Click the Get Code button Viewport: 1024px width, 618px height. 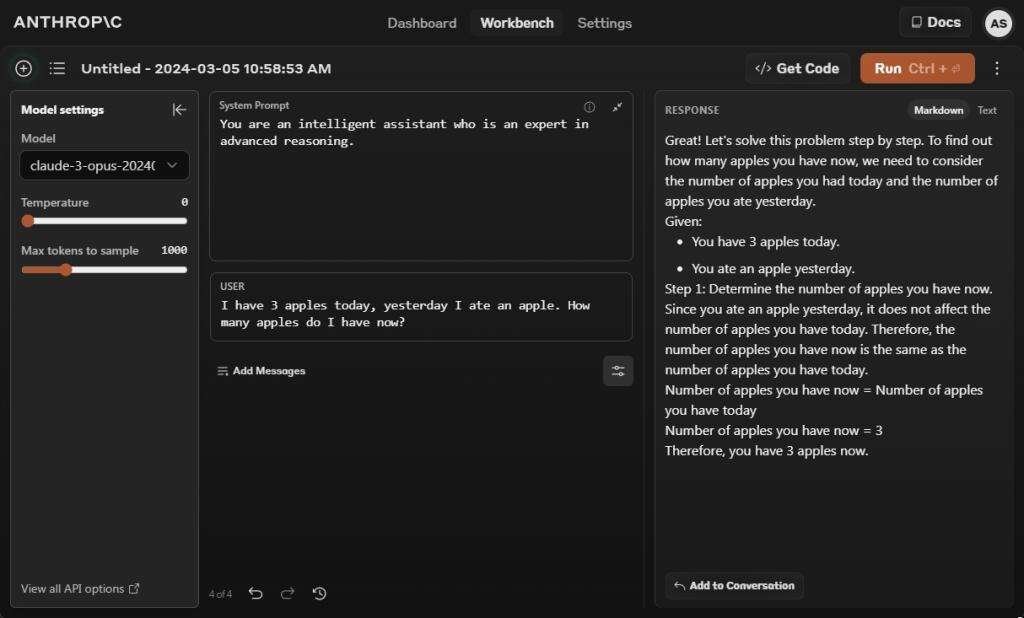click(797, 68)
